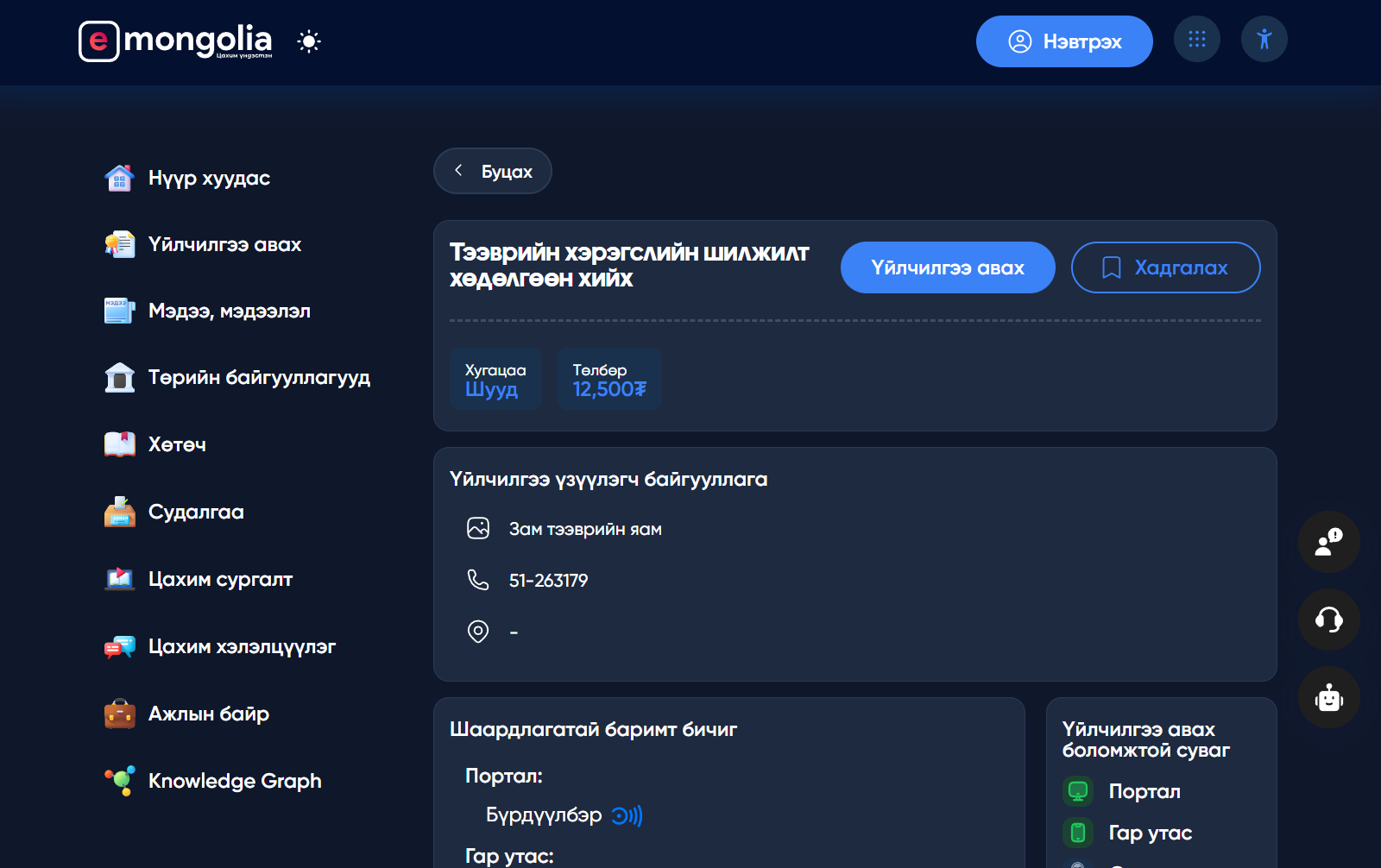Open the chatbot robot floating button
The height and width of the screenshot is (868, 1381).
coord(1328,697)
